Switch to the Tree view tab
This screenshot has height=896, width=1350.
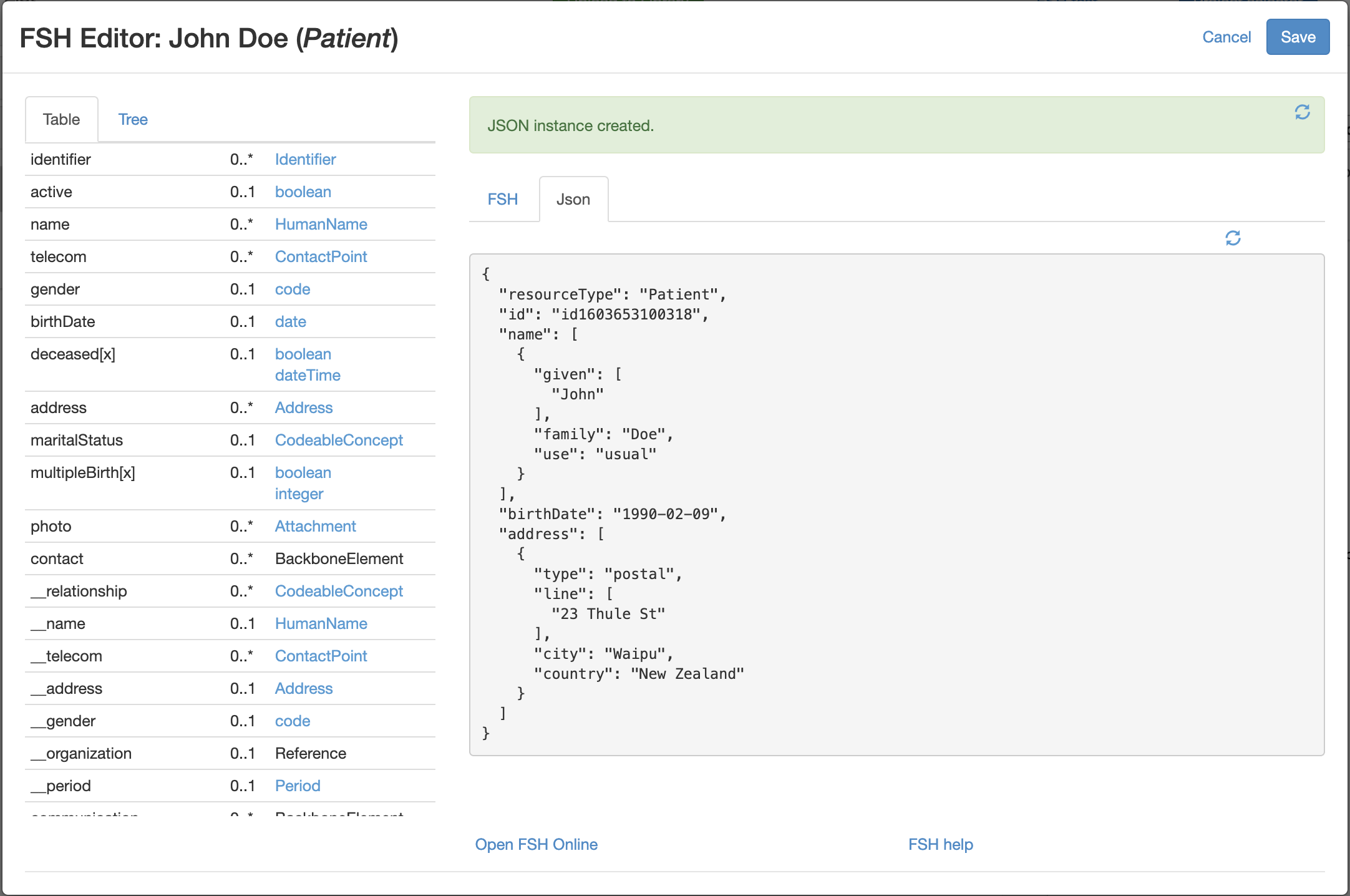click(133, 119)
